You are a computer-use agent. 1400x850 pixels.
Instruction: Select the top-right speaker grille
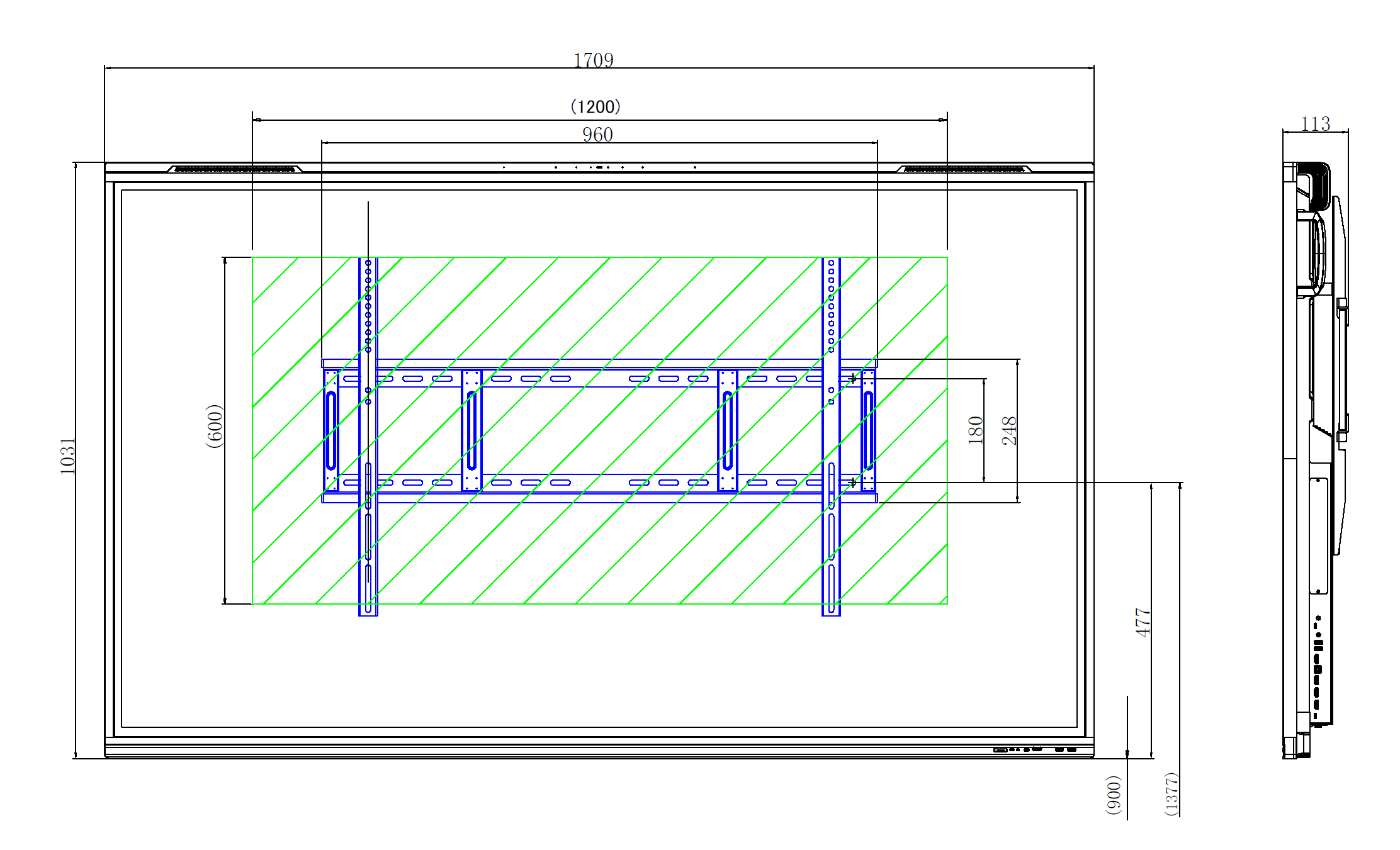coord(964,169)
